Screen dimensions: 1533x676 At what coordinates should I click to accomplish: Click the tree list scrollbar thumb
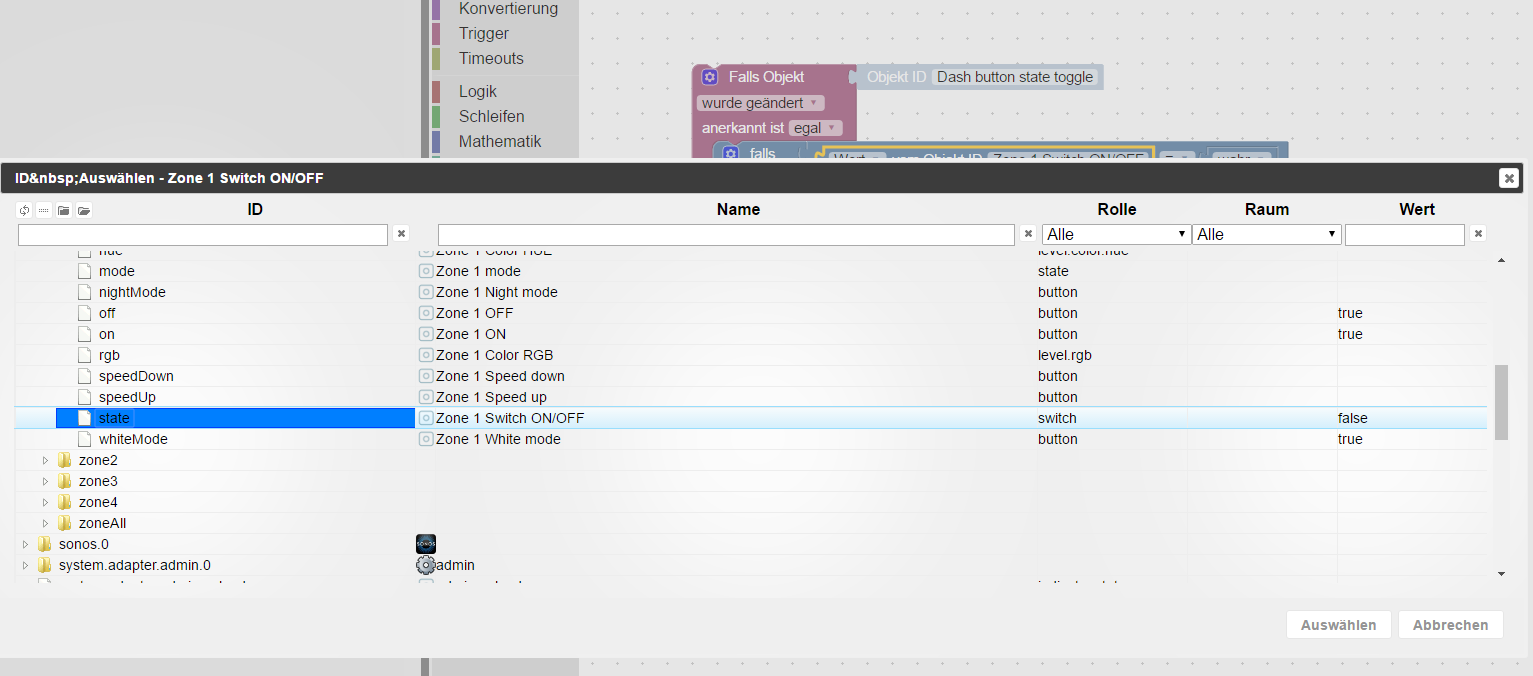(1501, 402)
